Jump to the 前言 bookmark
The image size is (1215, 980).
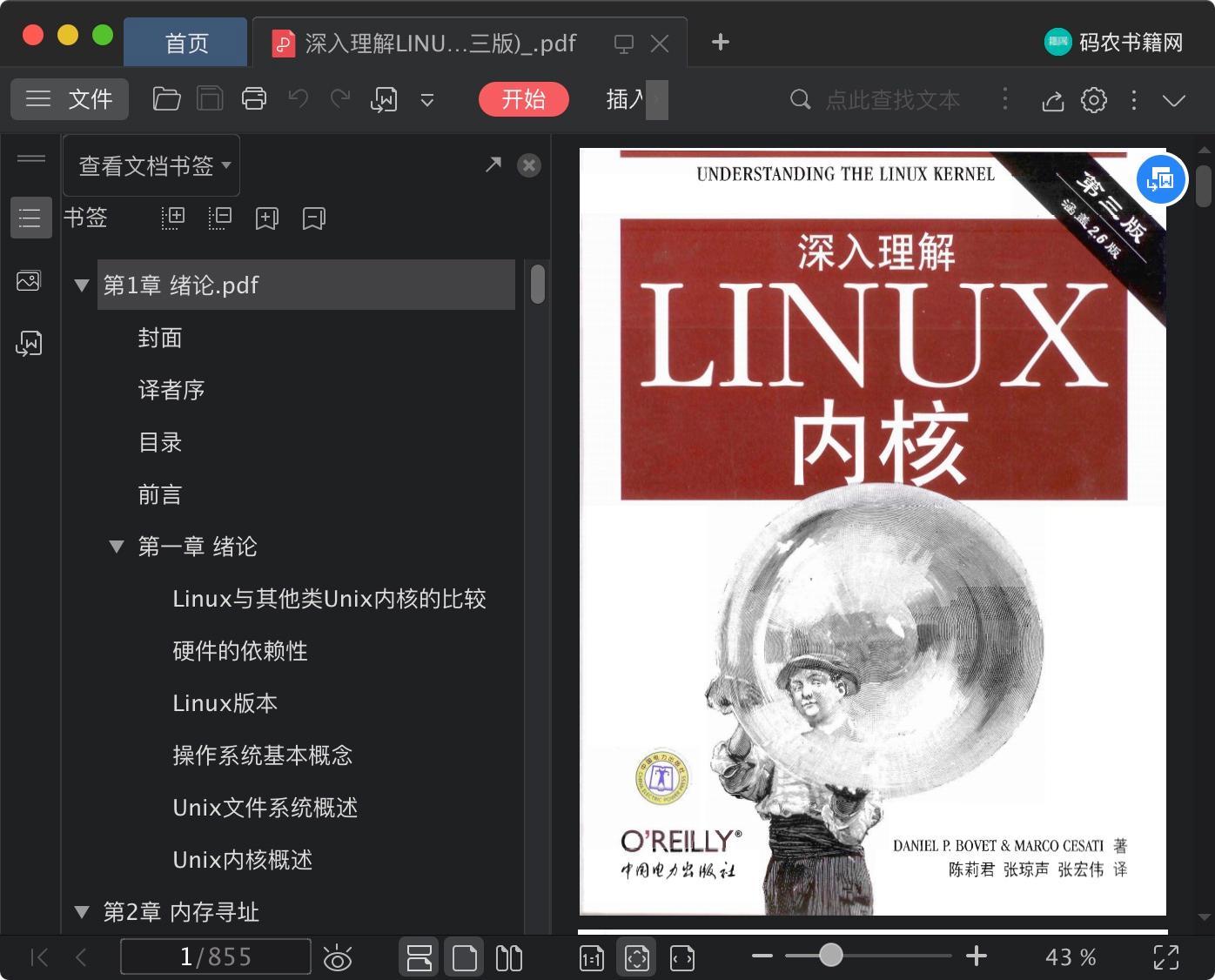(x=160, y=494)
